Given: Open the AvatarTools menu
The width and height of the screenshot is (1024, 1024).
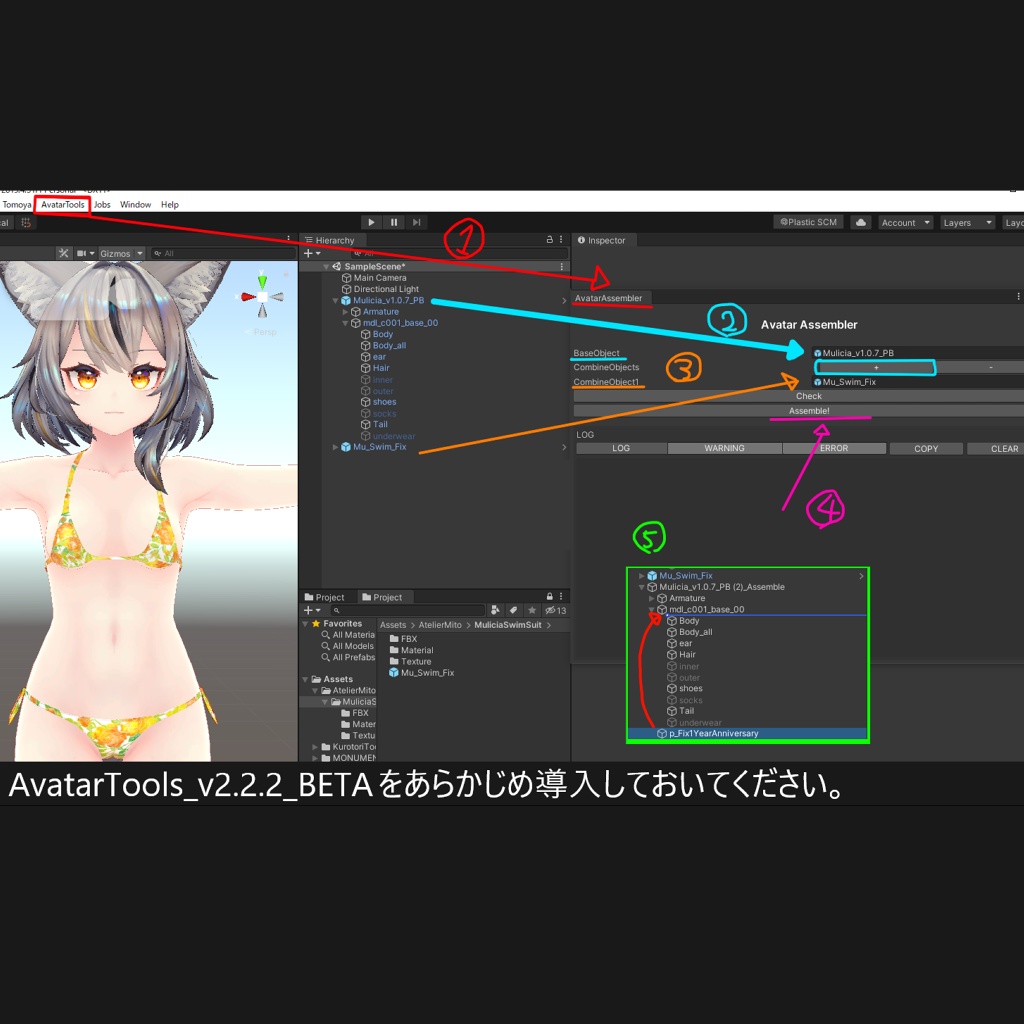Looking at the screenshot, I should coord(63,204).
